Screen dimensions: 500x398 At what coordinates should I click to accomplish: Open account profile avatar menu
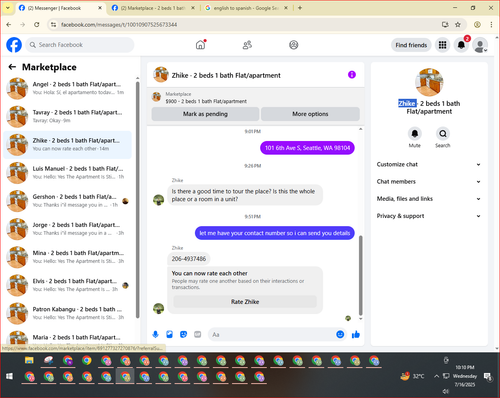(x=480, y=45)
